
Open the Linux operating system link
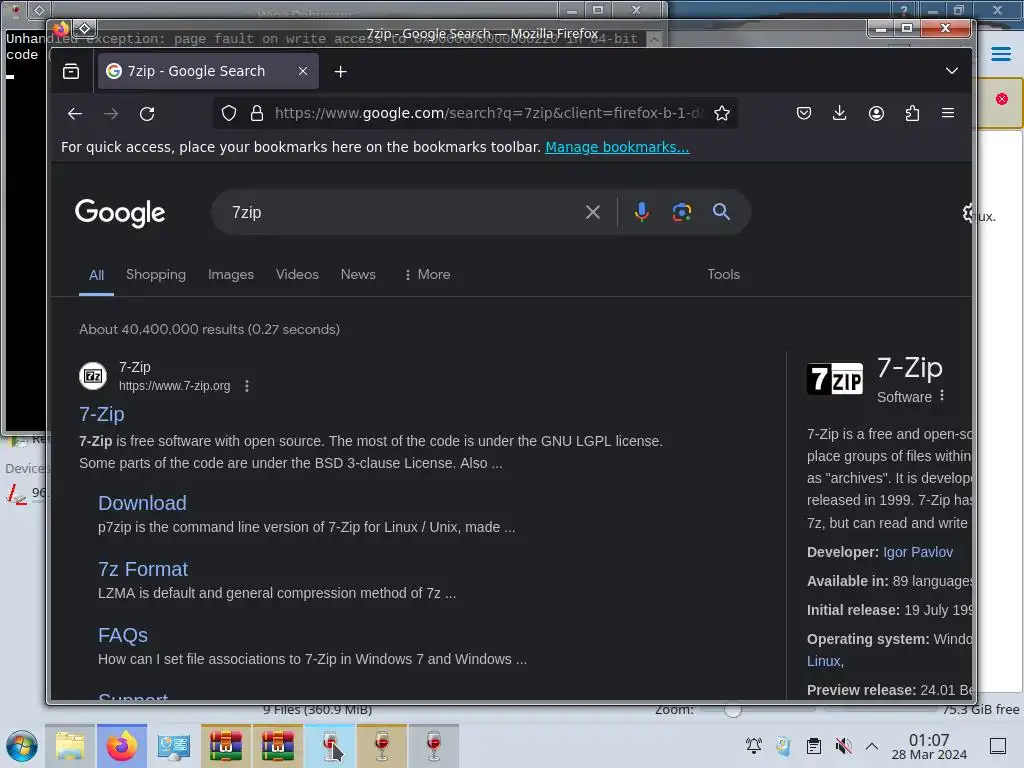pos(825,661)
